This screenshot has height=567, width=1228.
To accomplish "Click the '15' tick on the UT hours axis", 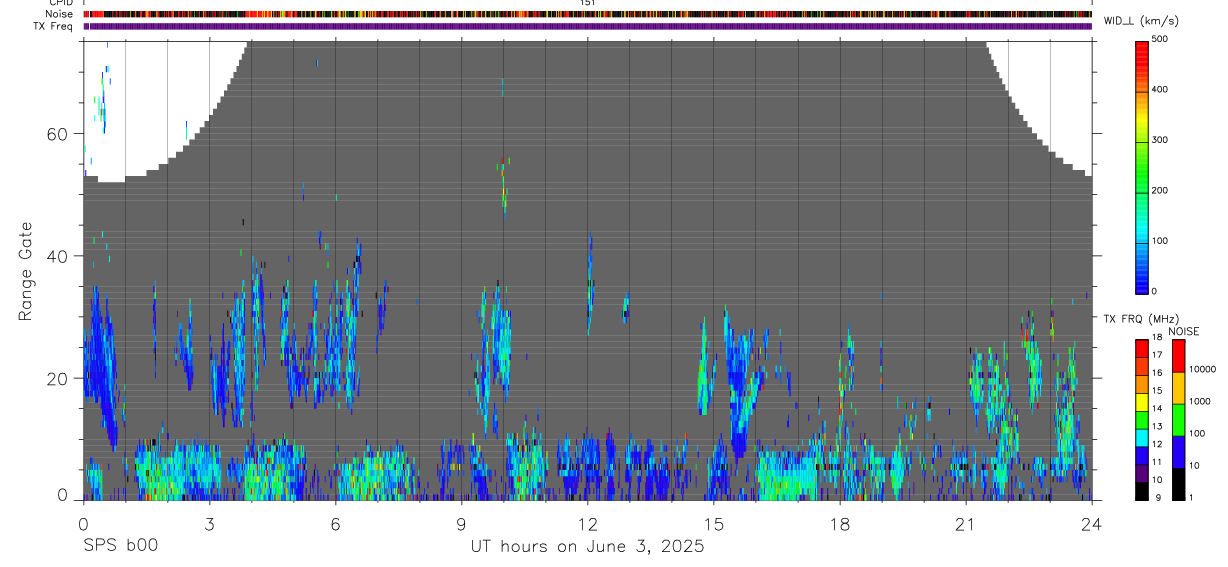I will pyautogui.click(x=713, y=523).
